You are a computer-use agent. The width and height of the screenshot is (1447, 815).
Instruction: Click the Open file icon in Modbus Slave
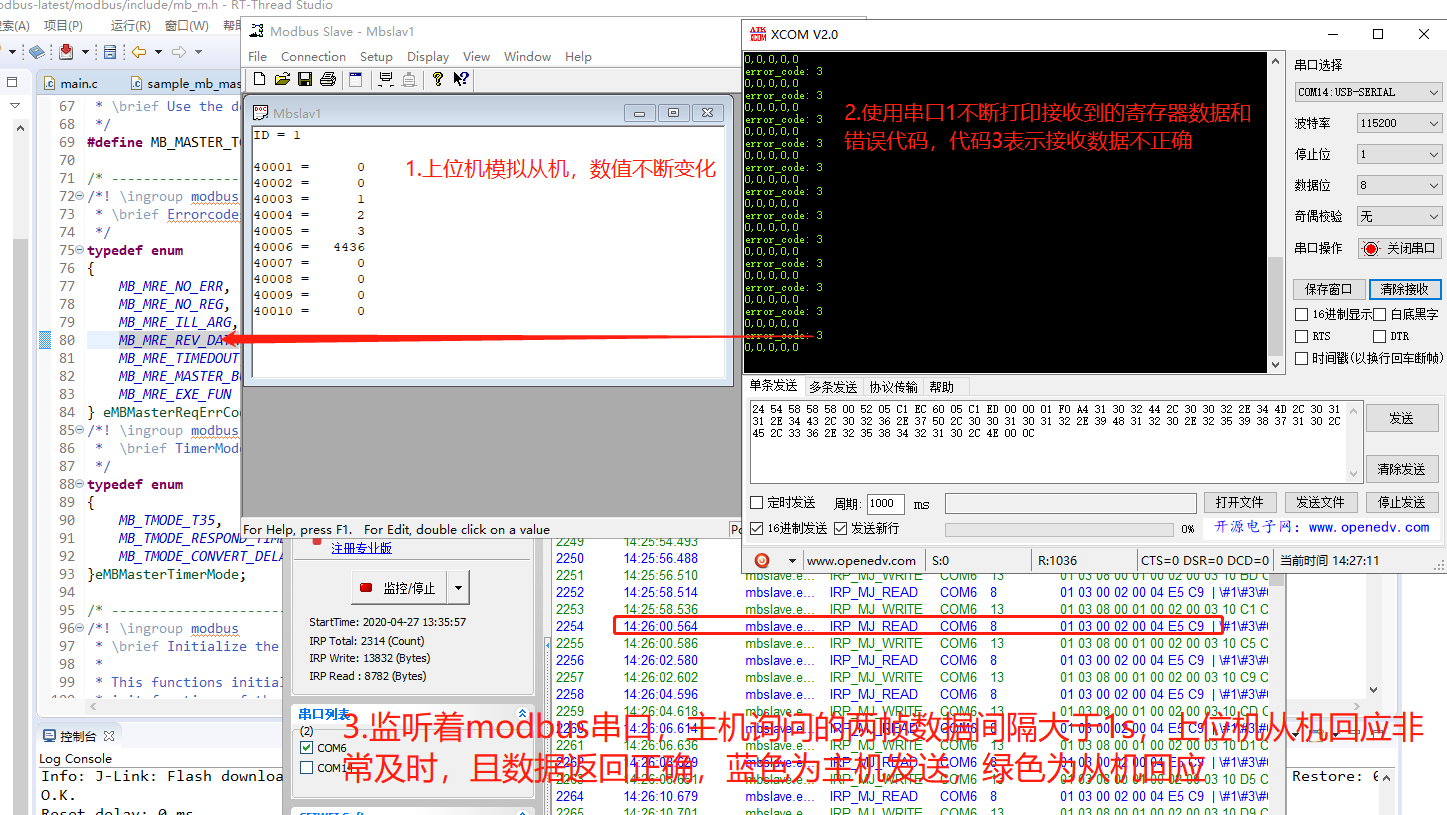(x=283, y=80)
